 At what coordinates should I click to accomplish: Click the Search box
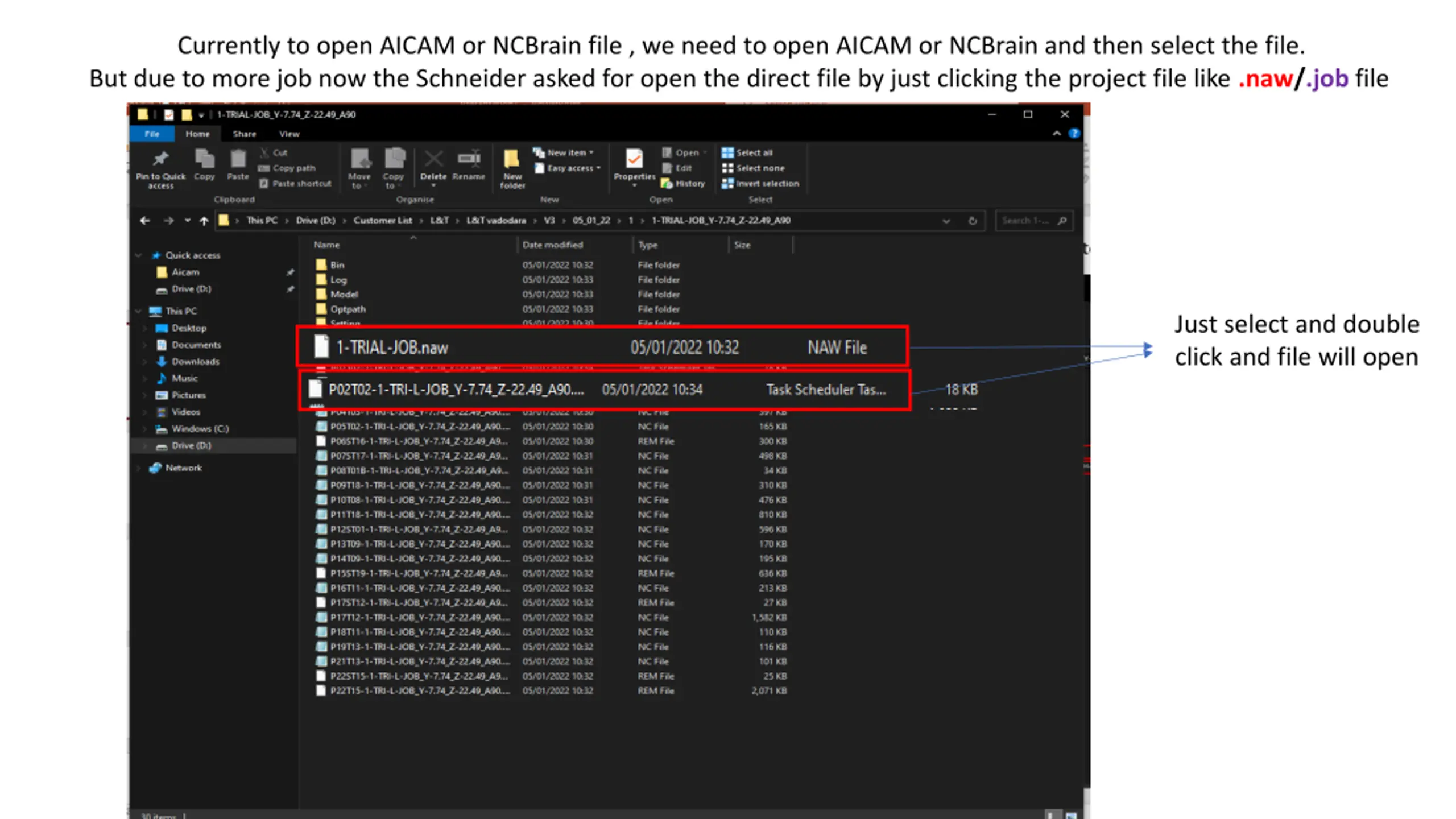point(1034,221)
